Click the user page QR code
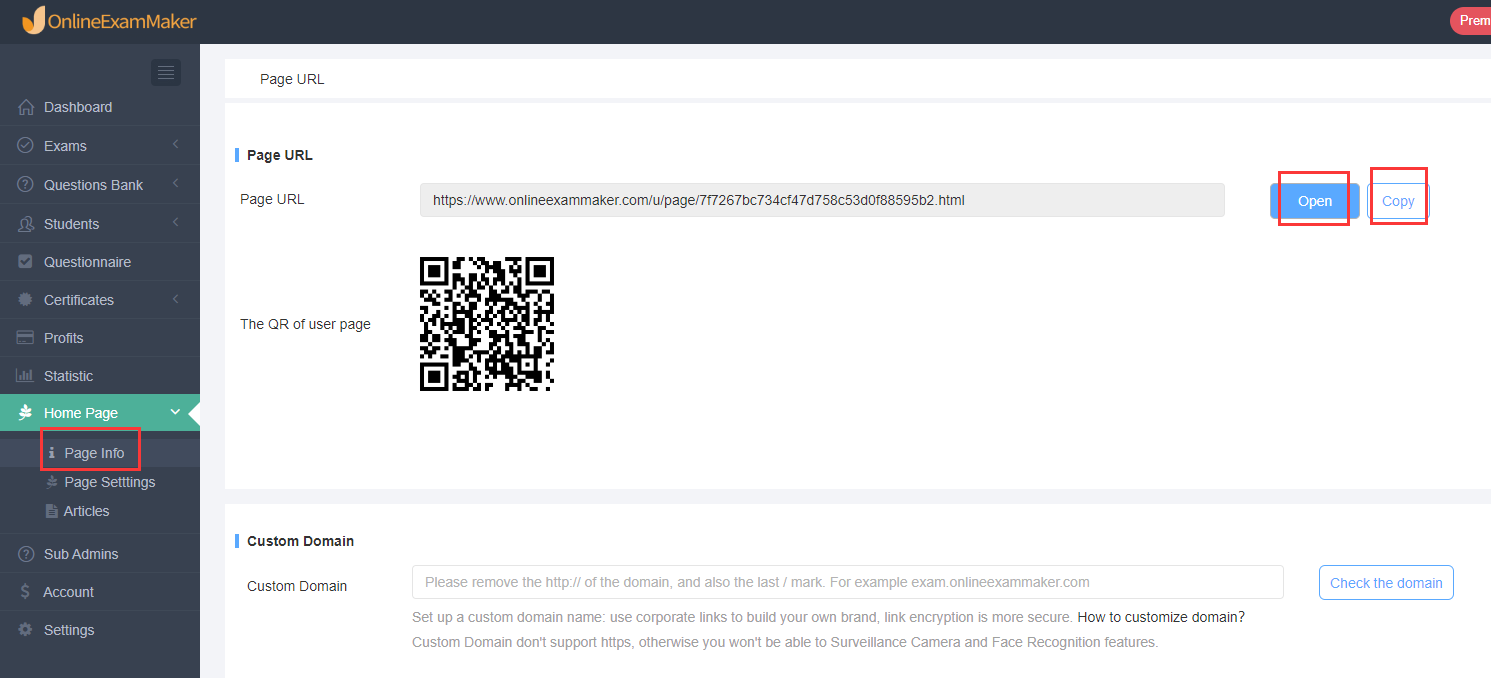Viewport: 1491px width, 678px height. pyautogui.click(x=487, y=324)
